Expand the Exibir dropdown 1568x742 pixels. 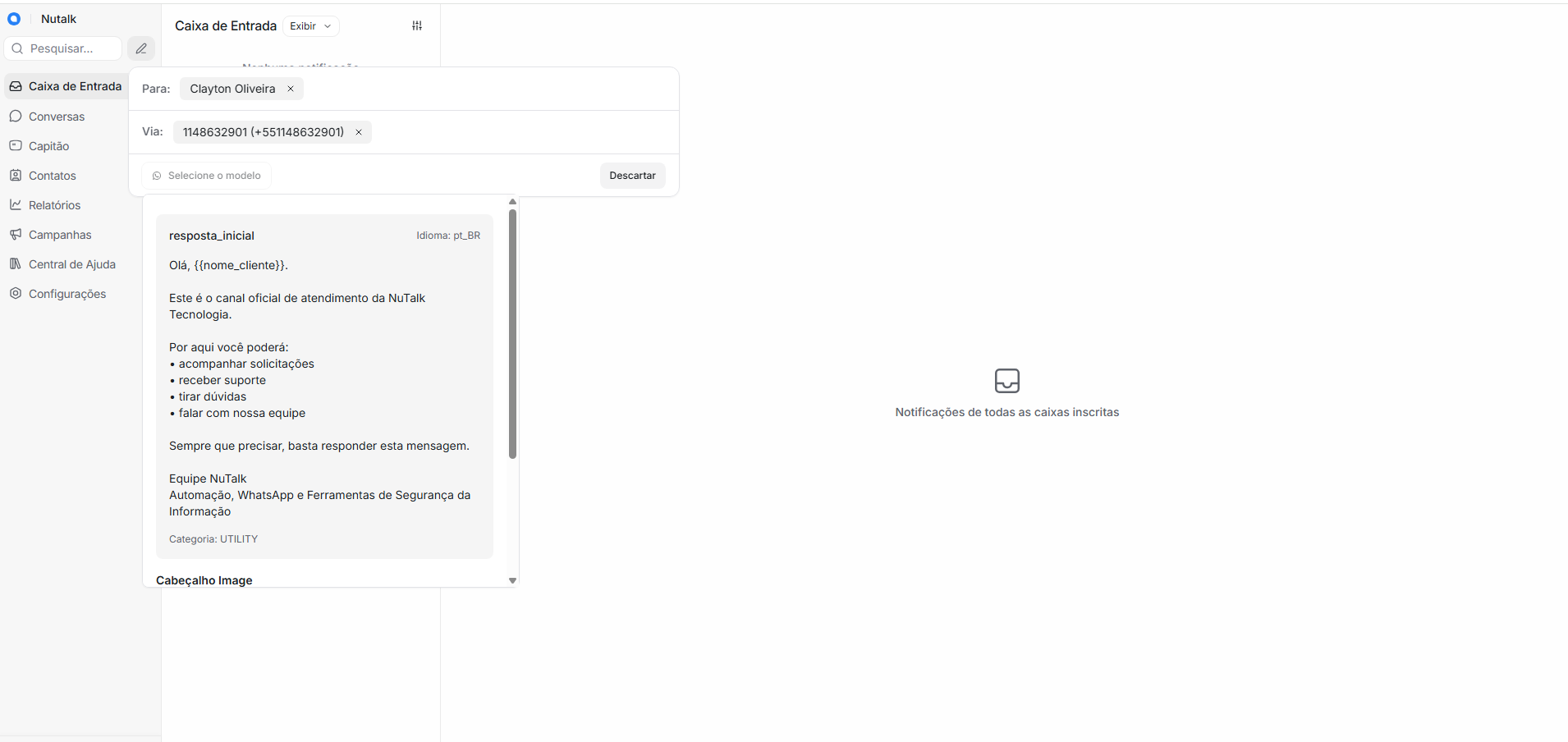311,26
